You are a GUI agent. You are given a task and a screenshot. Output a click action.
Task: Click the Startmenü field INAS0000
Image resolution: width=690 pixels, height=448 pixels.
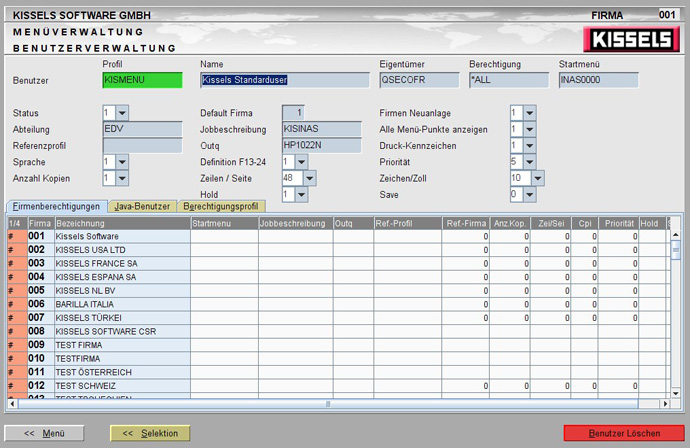coord(598,80)
